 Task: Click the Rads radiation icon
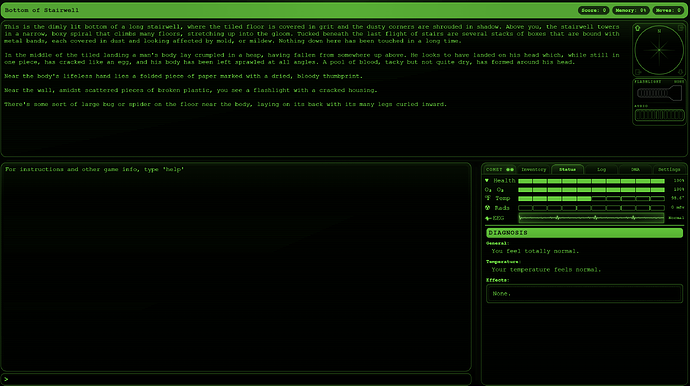click(x=488, y=208)
